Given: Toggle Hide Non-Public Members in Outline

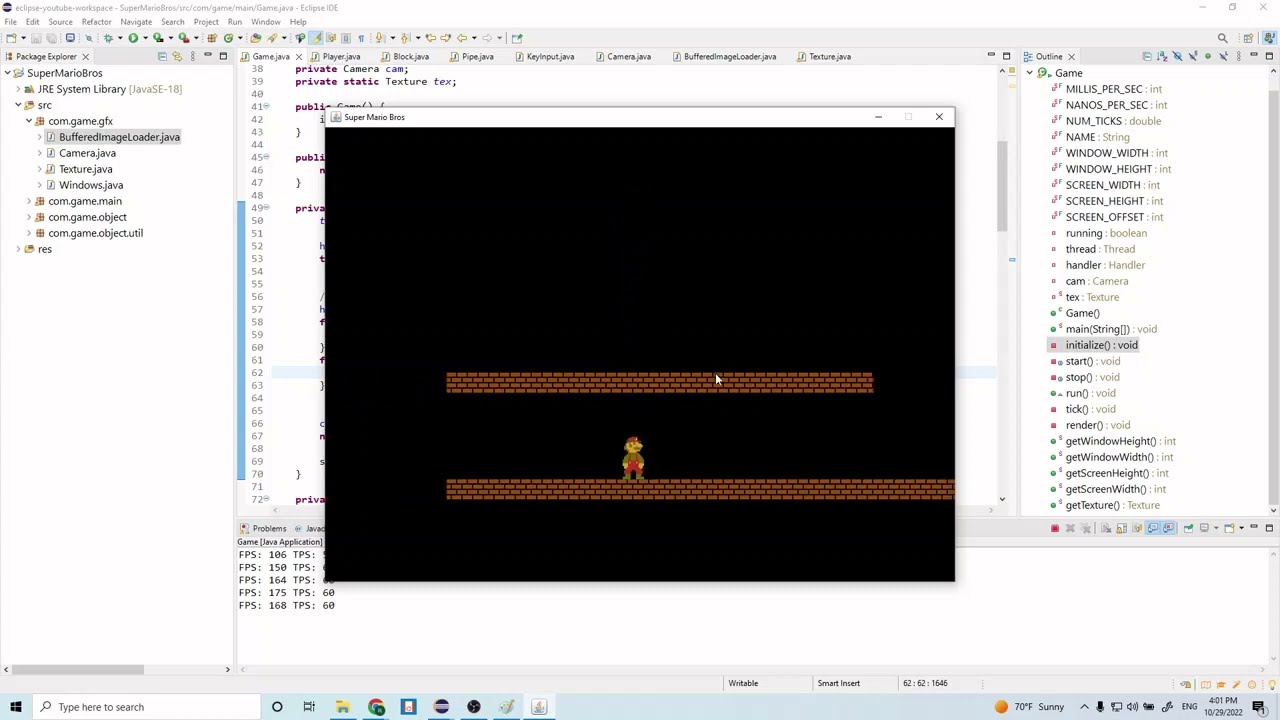Looking at the screenshot, I should point(1208,56).
